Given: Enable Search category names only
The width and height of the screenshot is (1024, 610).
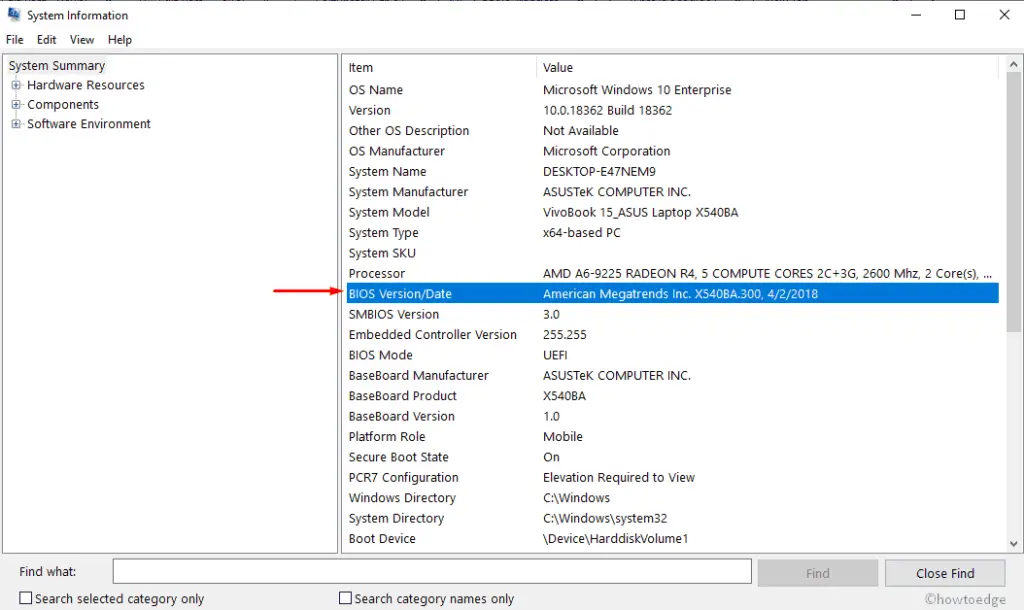Looking at the screenshot, I should (344, 597).
